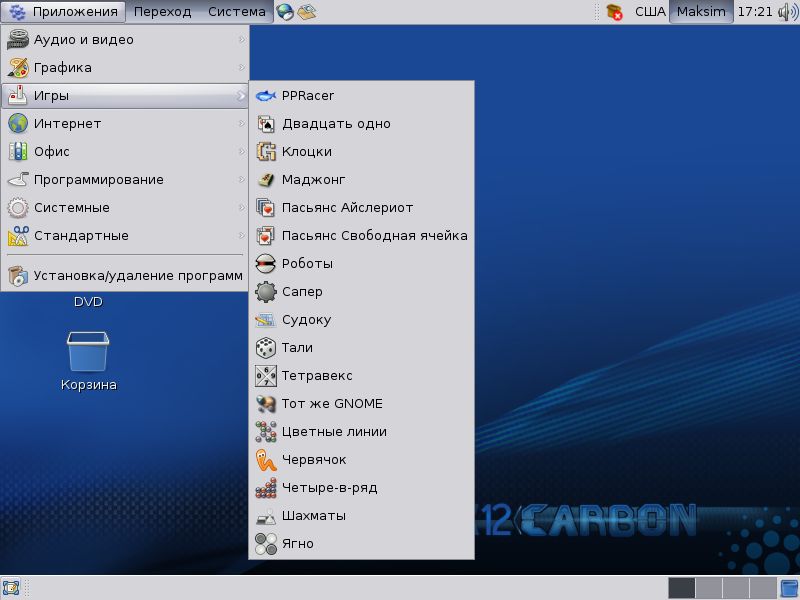Start the Тали dice game

click(361, 347)
